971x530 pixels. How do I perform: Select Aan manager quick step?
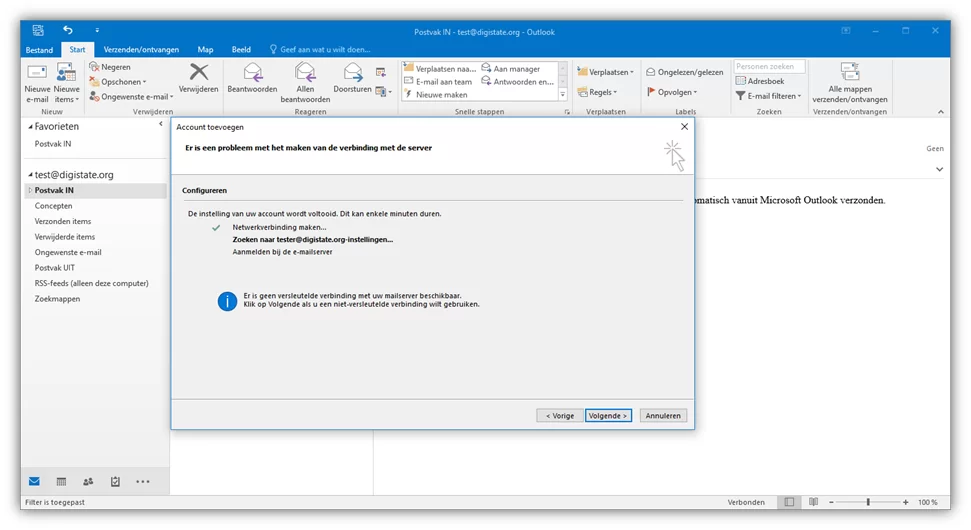[512, 69]
